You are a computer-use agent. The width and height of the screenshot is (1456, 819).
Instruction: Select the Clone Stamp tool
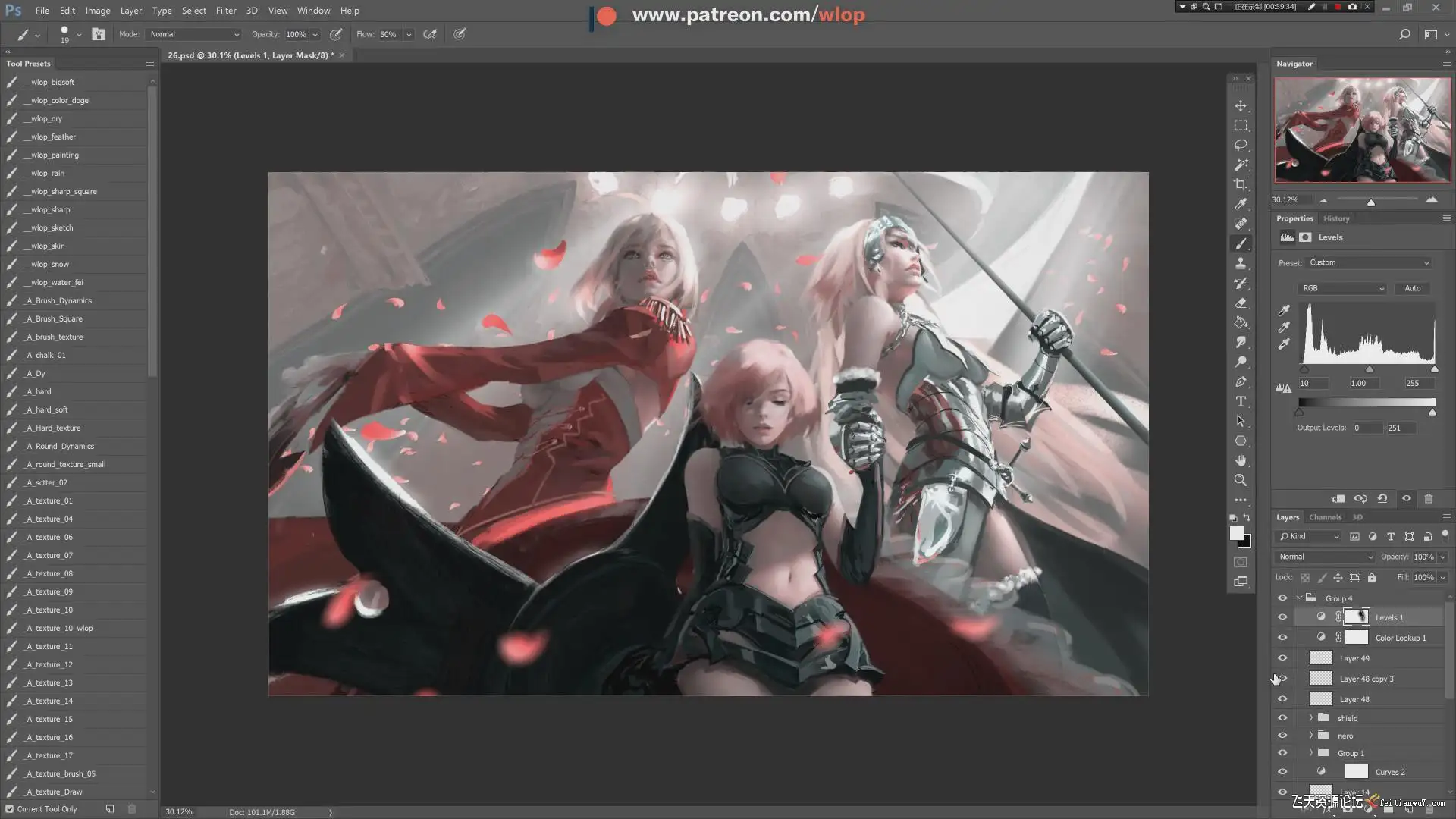pos(1241,263)
